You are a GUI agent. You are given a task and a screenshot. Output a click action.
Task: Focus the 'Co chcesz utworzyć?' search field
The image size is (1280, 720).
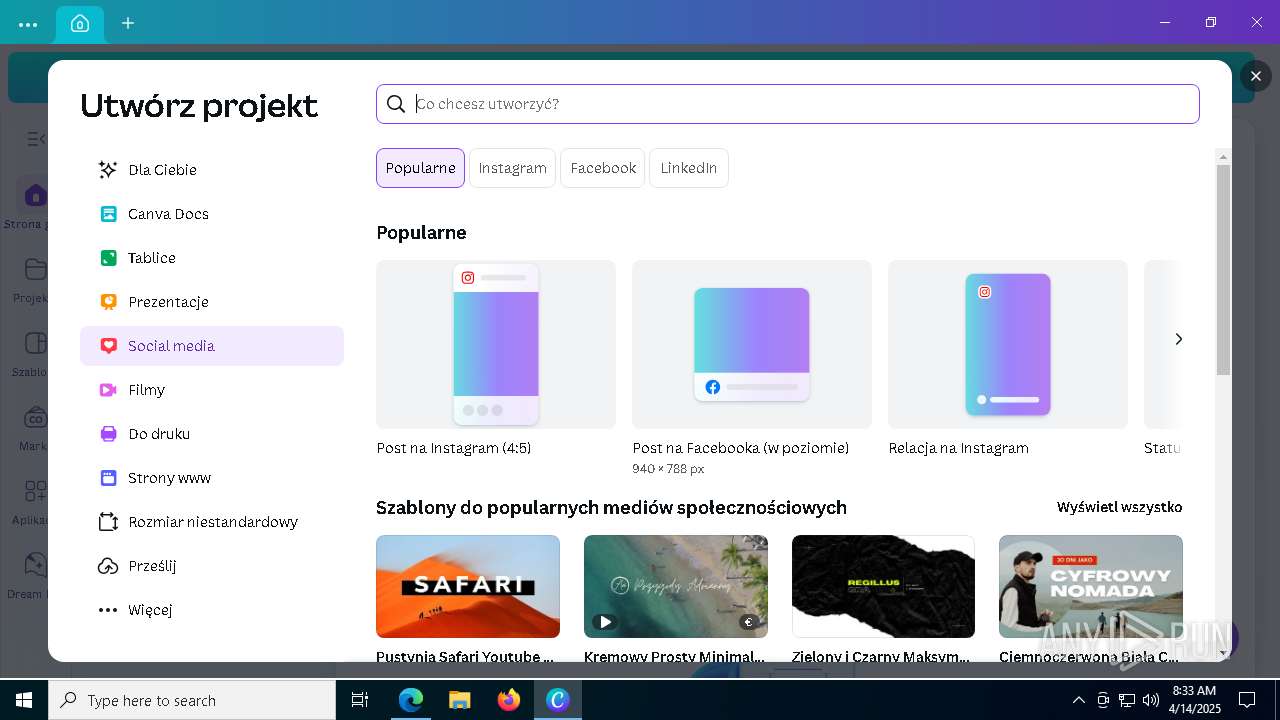[x=788, y=104]
